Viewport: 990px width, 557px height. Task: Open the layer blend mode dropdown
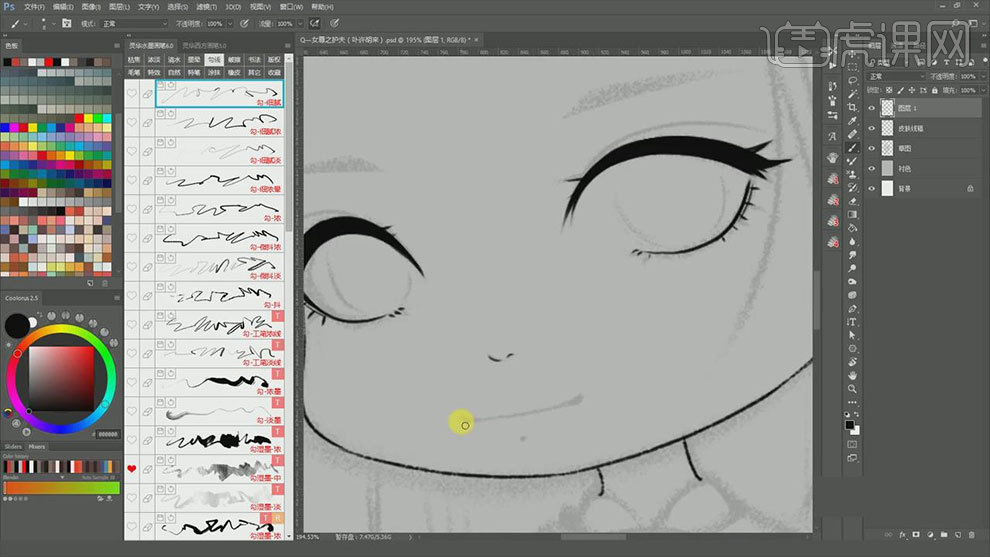coord(897,76)
